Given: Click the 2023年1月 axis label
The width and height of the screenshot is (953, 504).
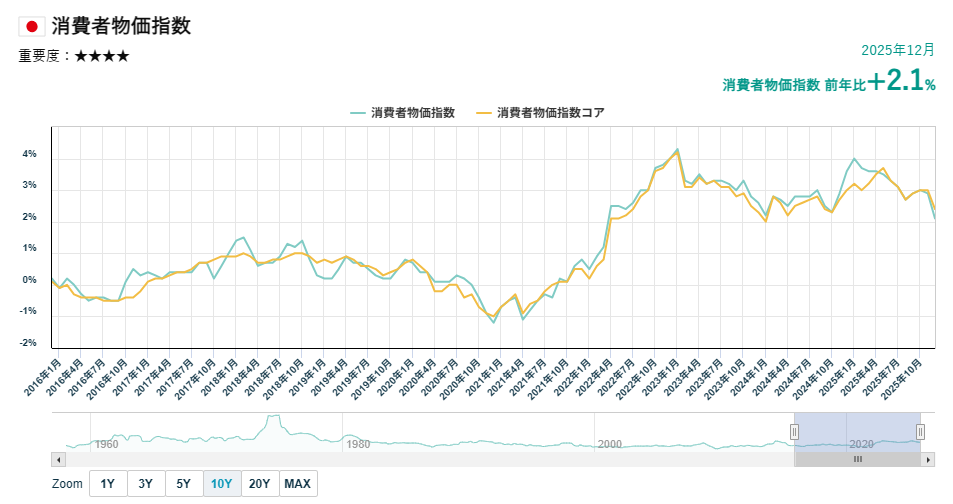Looking at the screenshot, I should pyautogui.click(x=661, y=378).
